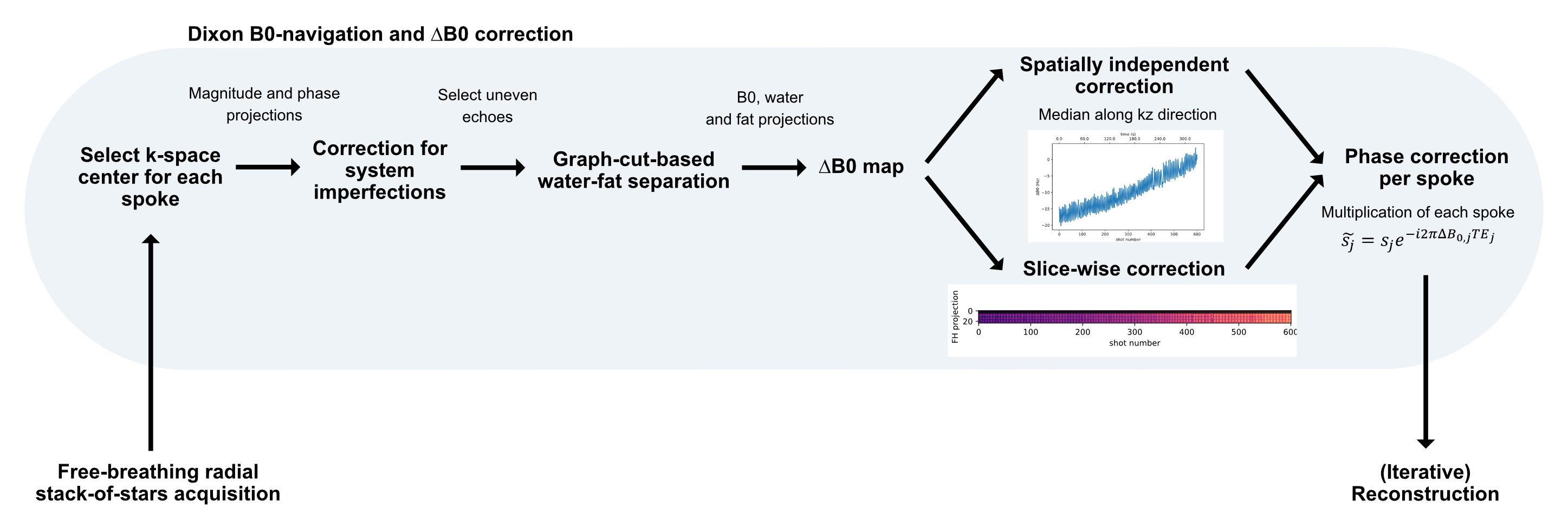Screen dimensions: 1568x532
Task: Click the arrow pointing to ΔB0 map
Action: coord(774,167)
